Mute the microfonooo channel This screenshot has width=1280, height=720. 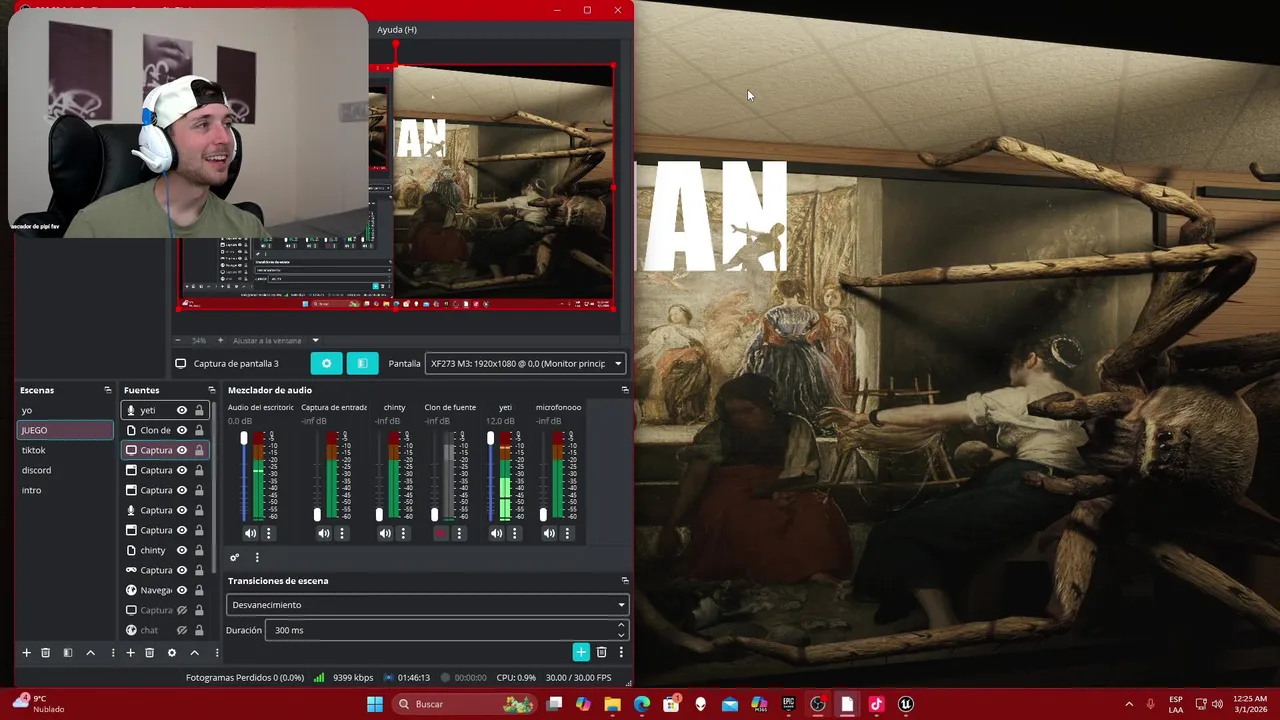click(x=549, y=533)
